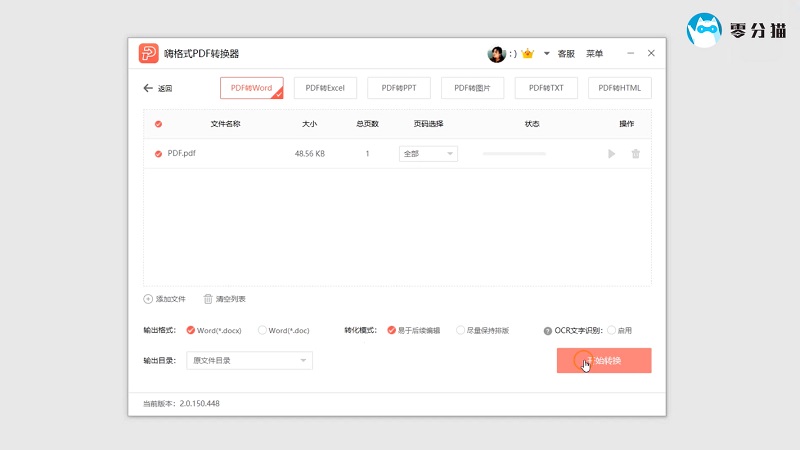Viewport: 800px width, 450px height.
Task: Enable OCR文字识别 with 启用 radio
Action: [619, 331]
